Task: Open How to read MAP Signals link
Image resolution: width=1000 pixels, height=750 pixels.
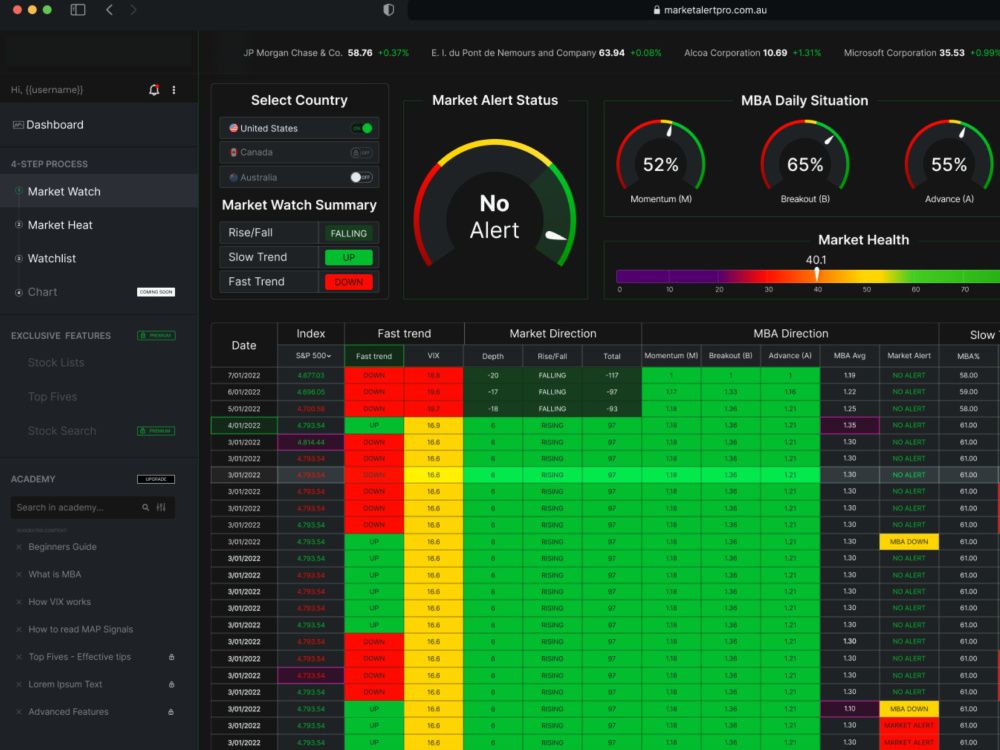Action: [80, 629]
